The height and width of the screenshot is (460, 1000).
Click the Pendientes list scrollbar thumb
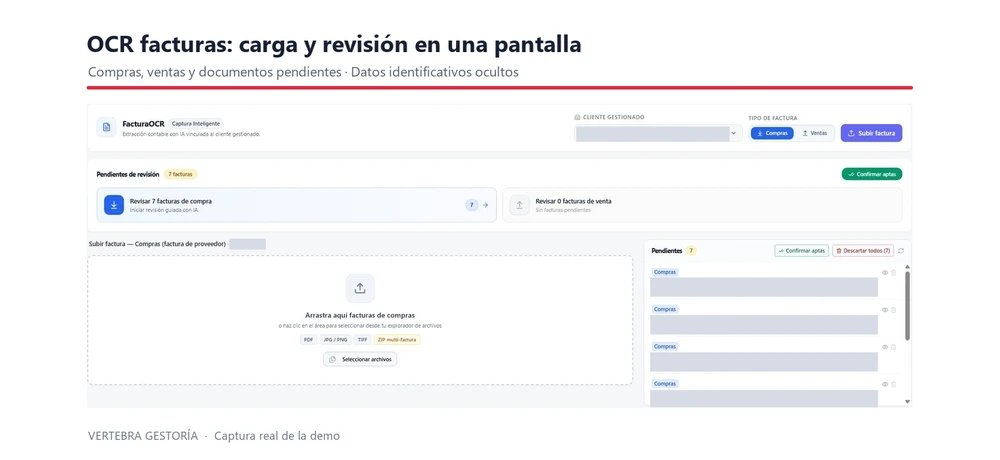pyautogui.click(x=908, y=306)
